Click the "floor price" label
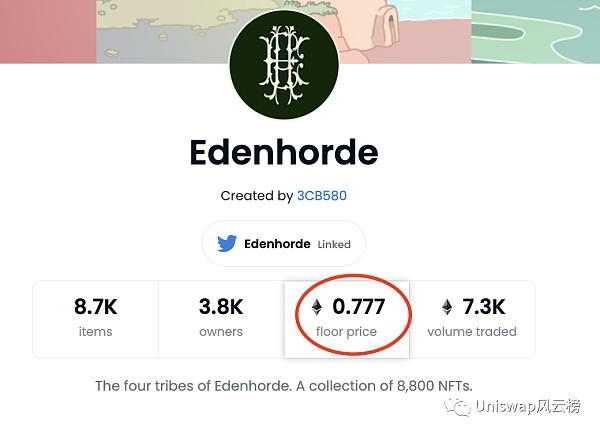This screenshot has height=434, width=600. [347, 331]
